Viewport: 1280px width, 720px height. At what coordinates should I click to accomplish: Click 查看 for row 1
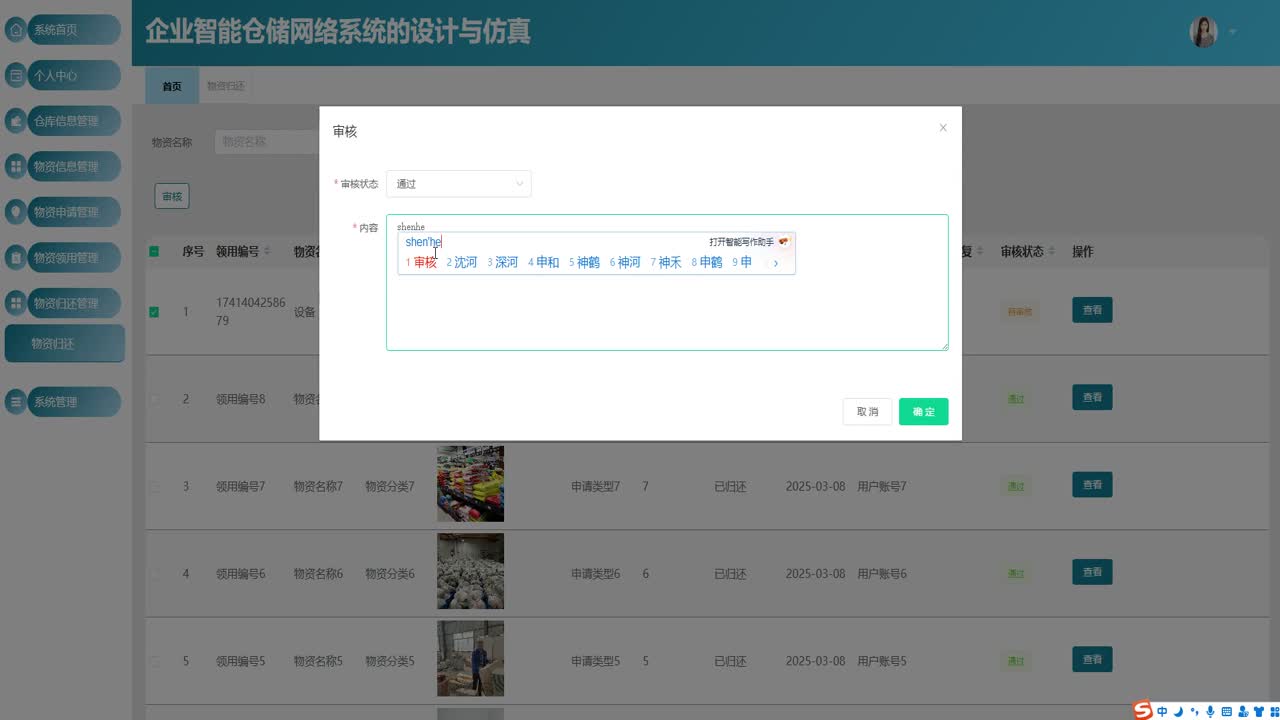1092,310
